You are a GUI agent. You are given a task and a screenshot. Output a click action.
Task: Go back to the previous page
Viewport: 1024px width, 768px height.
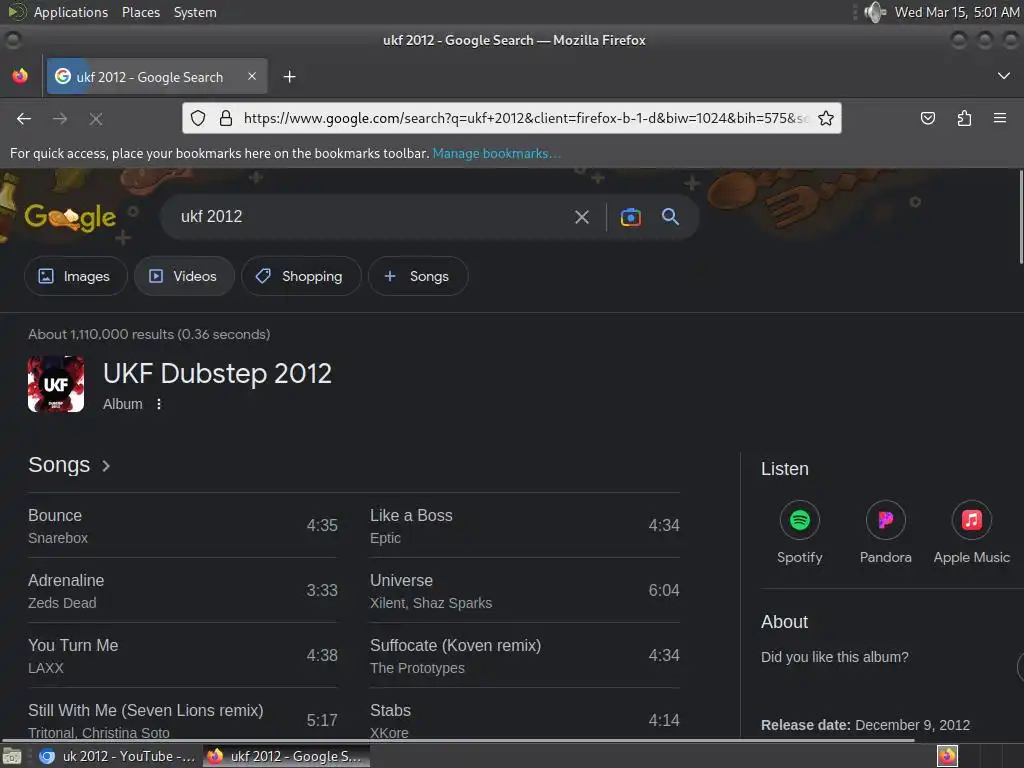[24, 118]
